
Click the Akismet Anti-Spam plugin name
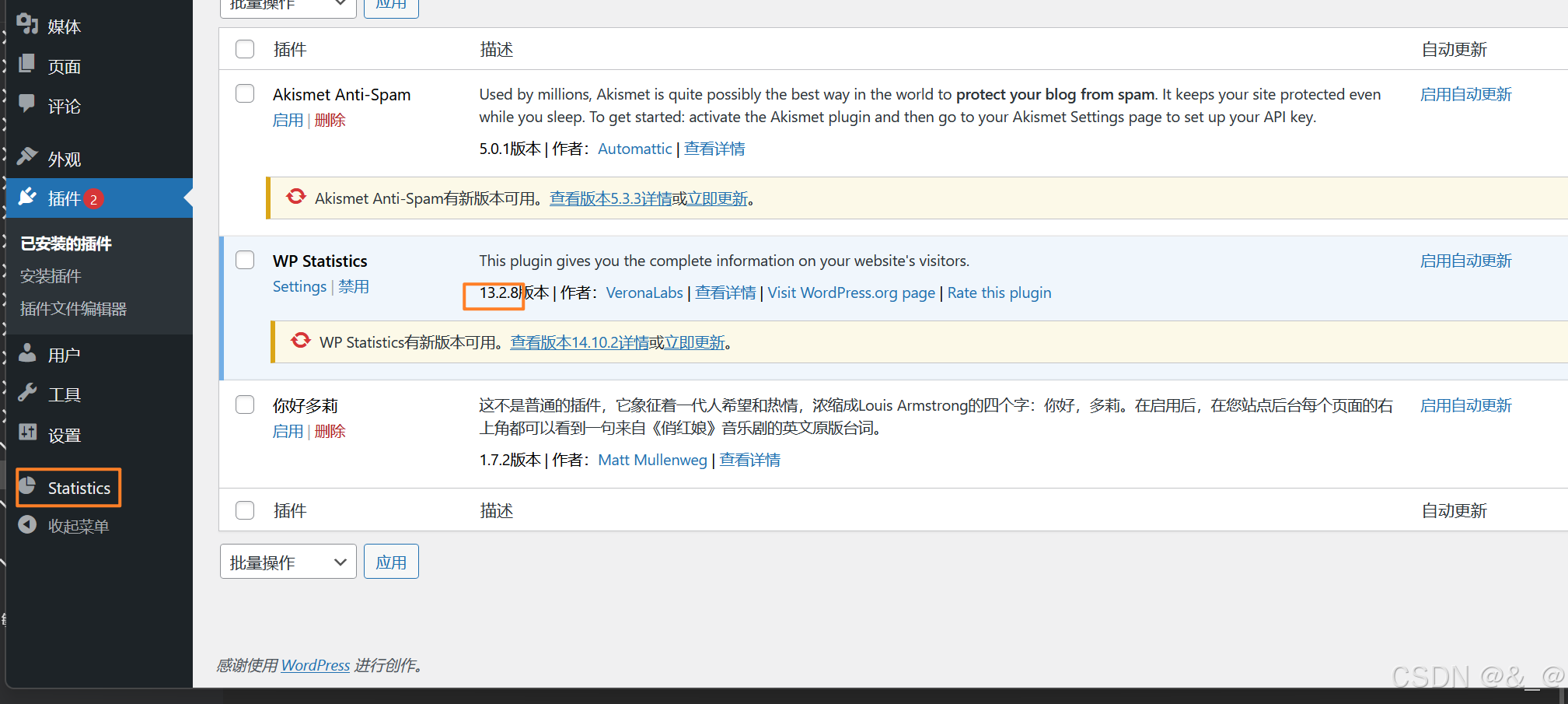341,94
